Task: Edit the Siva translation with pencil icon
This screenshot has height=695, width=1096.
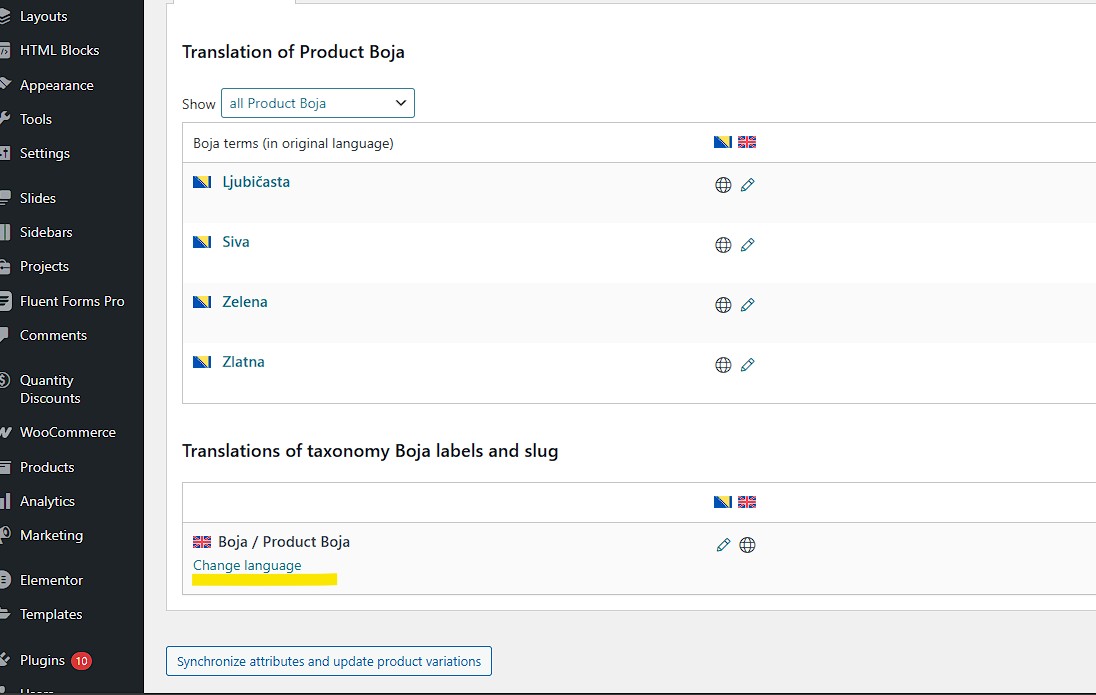Action: 747,245
